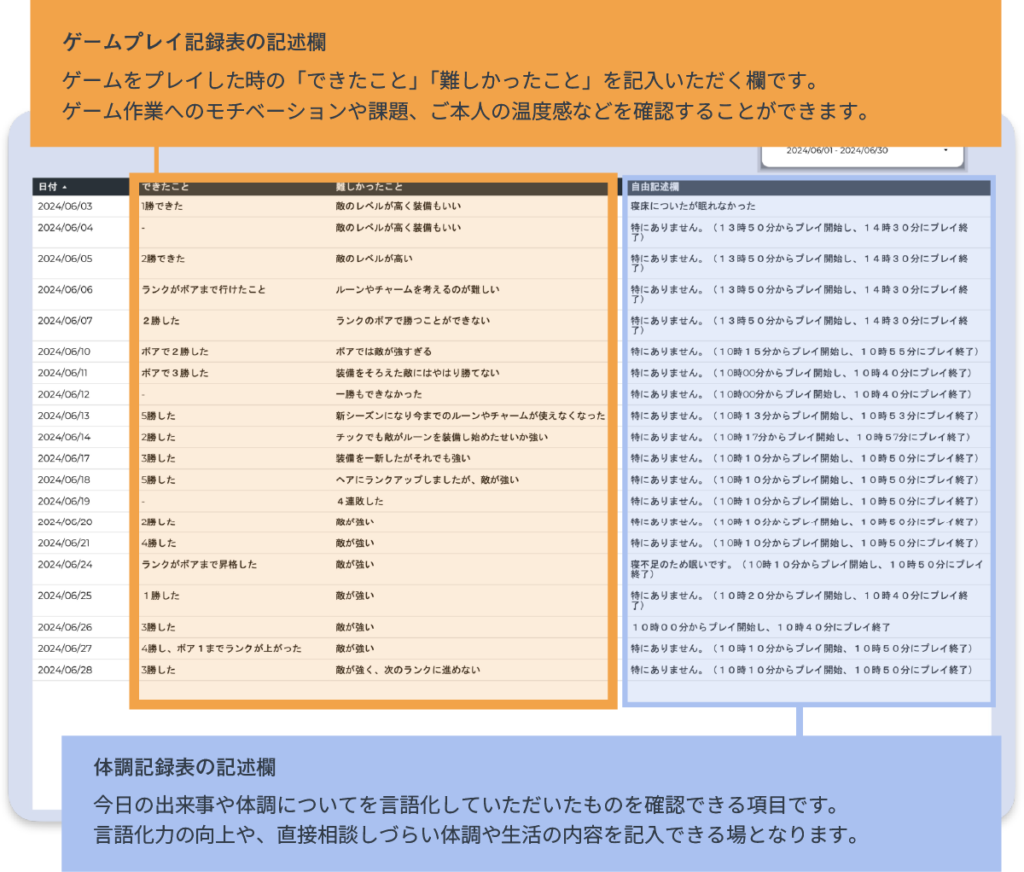Screen dimensions: 1024x872
Task: Select the 2024/06/03 date cell
Action: pyautogui.click(x=65, y=206)
